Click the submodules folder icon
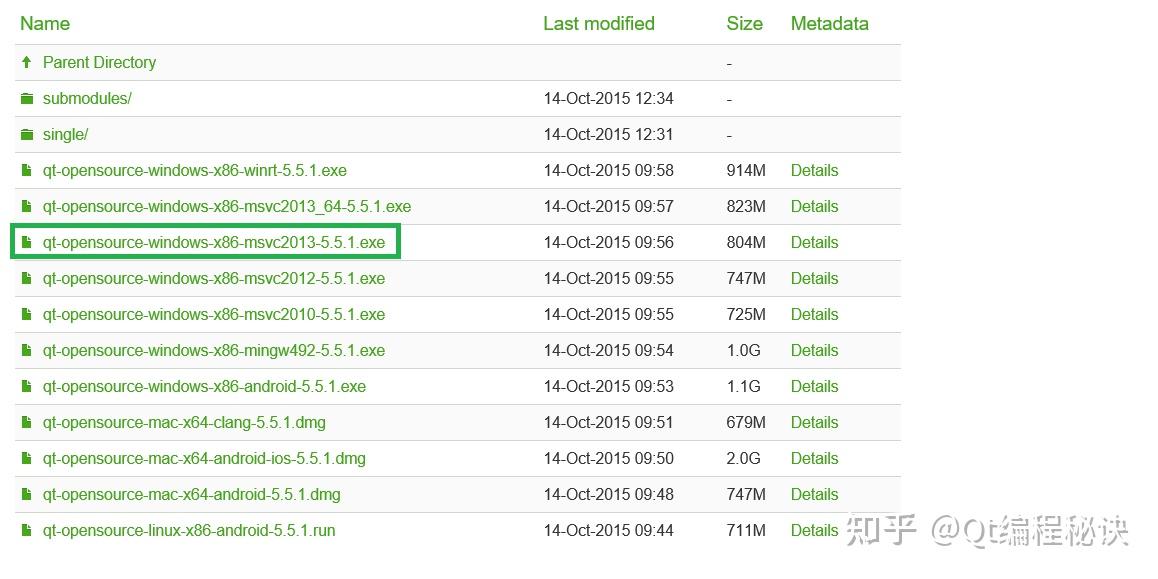This screenshot has height=579, width=1158. coord(27,98)
